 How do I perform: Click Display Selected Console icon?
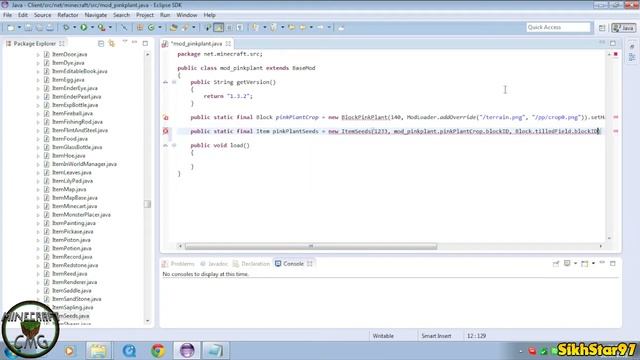pyautogui.click(x=567, y=264)
